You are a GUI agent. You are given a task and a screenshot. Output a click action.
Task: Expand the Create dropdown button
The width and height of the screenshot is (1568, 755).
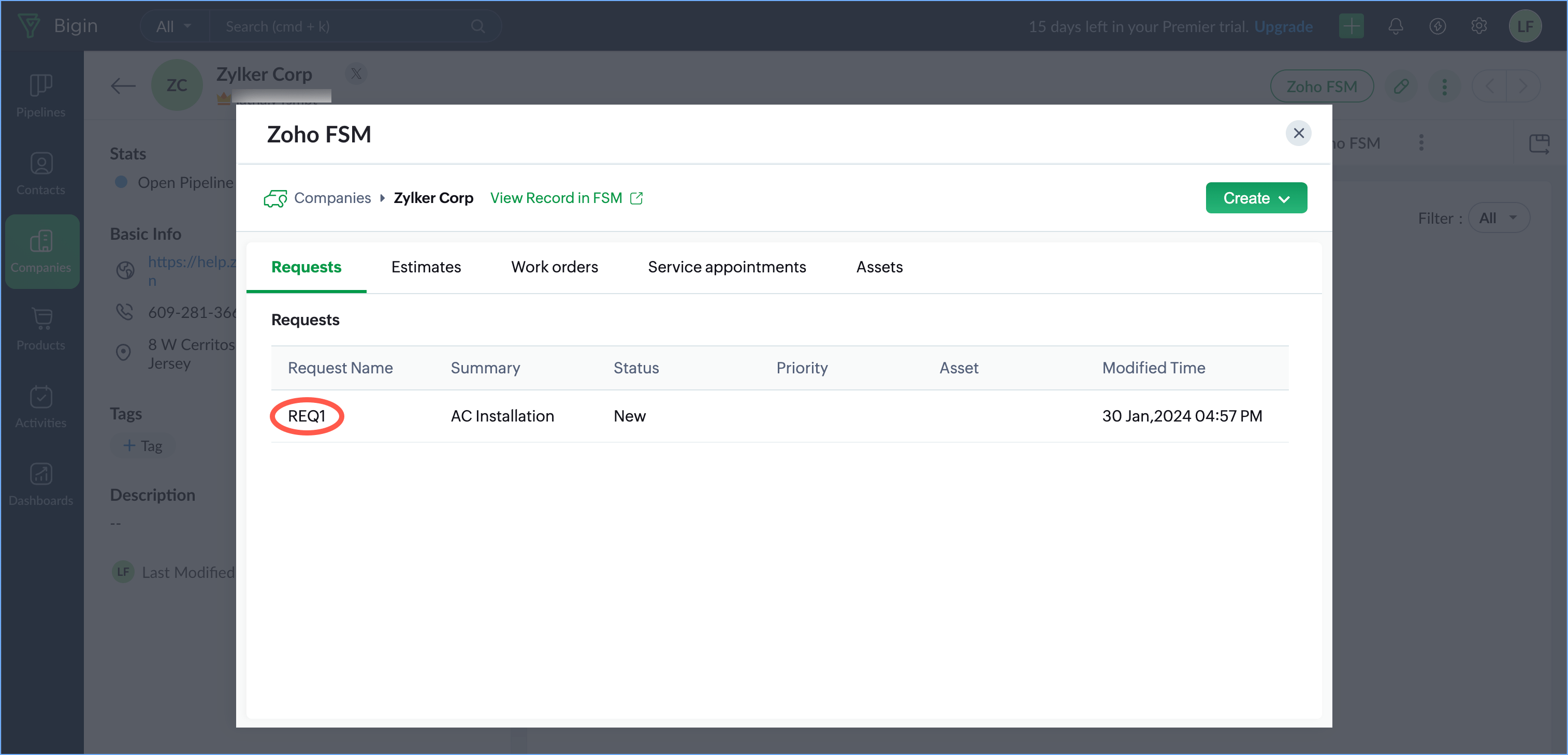tap(1256, 198)
